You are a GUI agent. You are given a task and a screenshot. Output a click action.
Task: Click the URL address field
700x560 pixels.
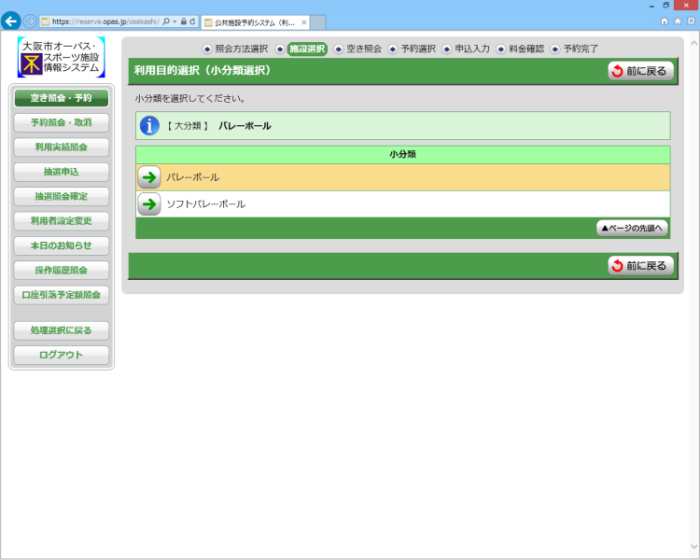[105, 21]
